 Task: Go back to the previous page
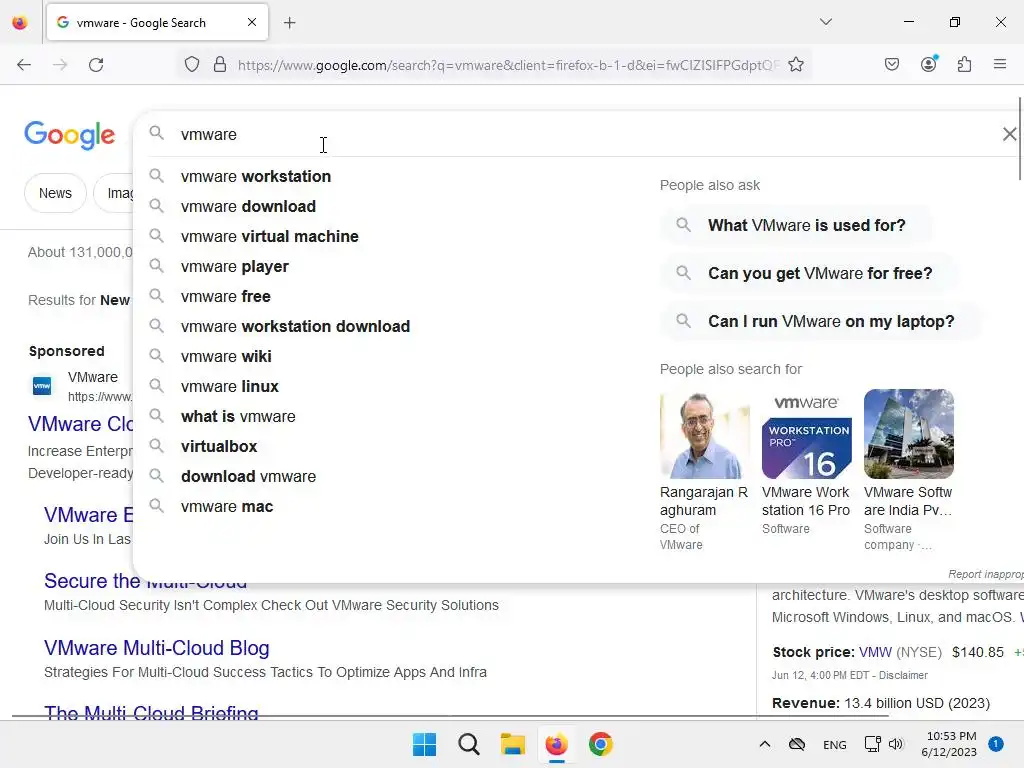pyautogui.click(x=24, y=65)
